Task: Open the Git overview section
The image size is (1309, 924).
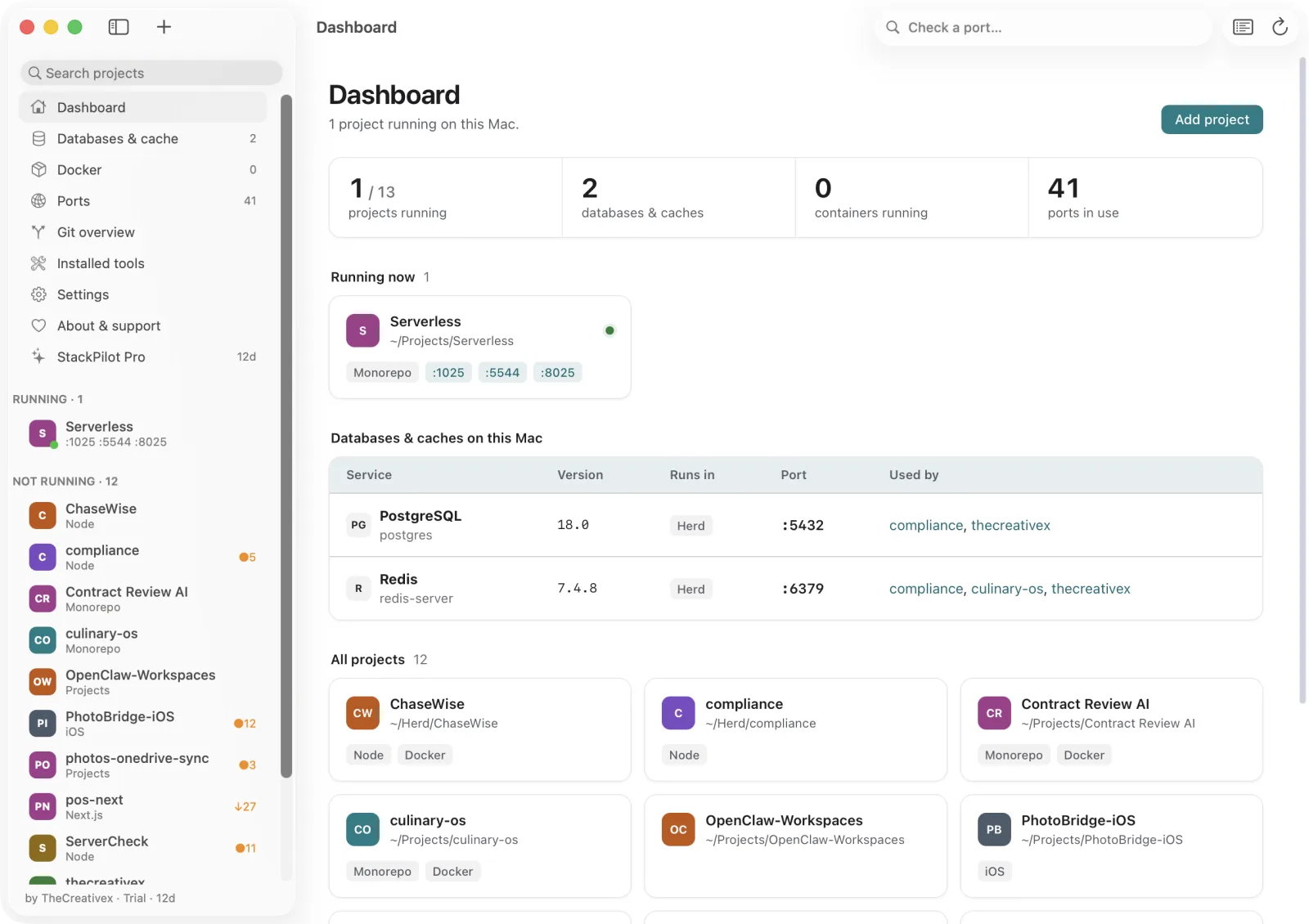Action: 143,231
